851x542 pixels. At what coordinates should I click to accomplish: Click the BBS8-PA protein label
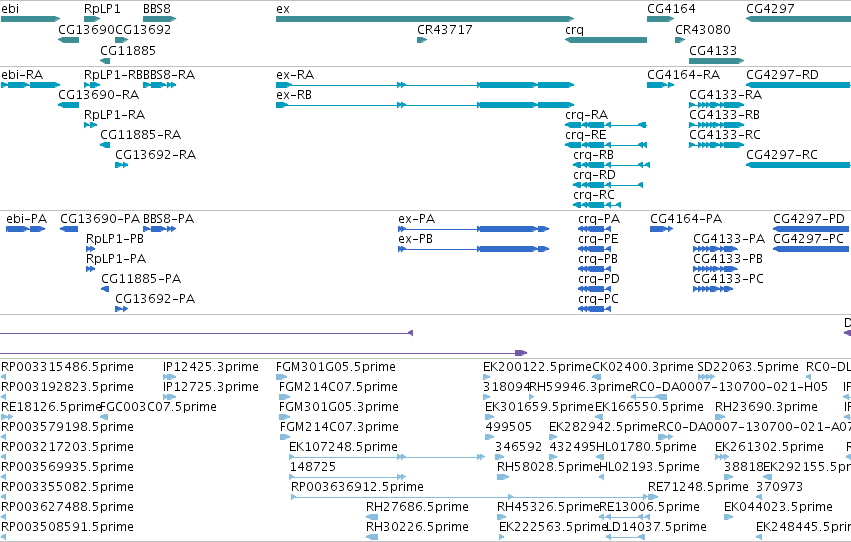click(x=169, y=219)
